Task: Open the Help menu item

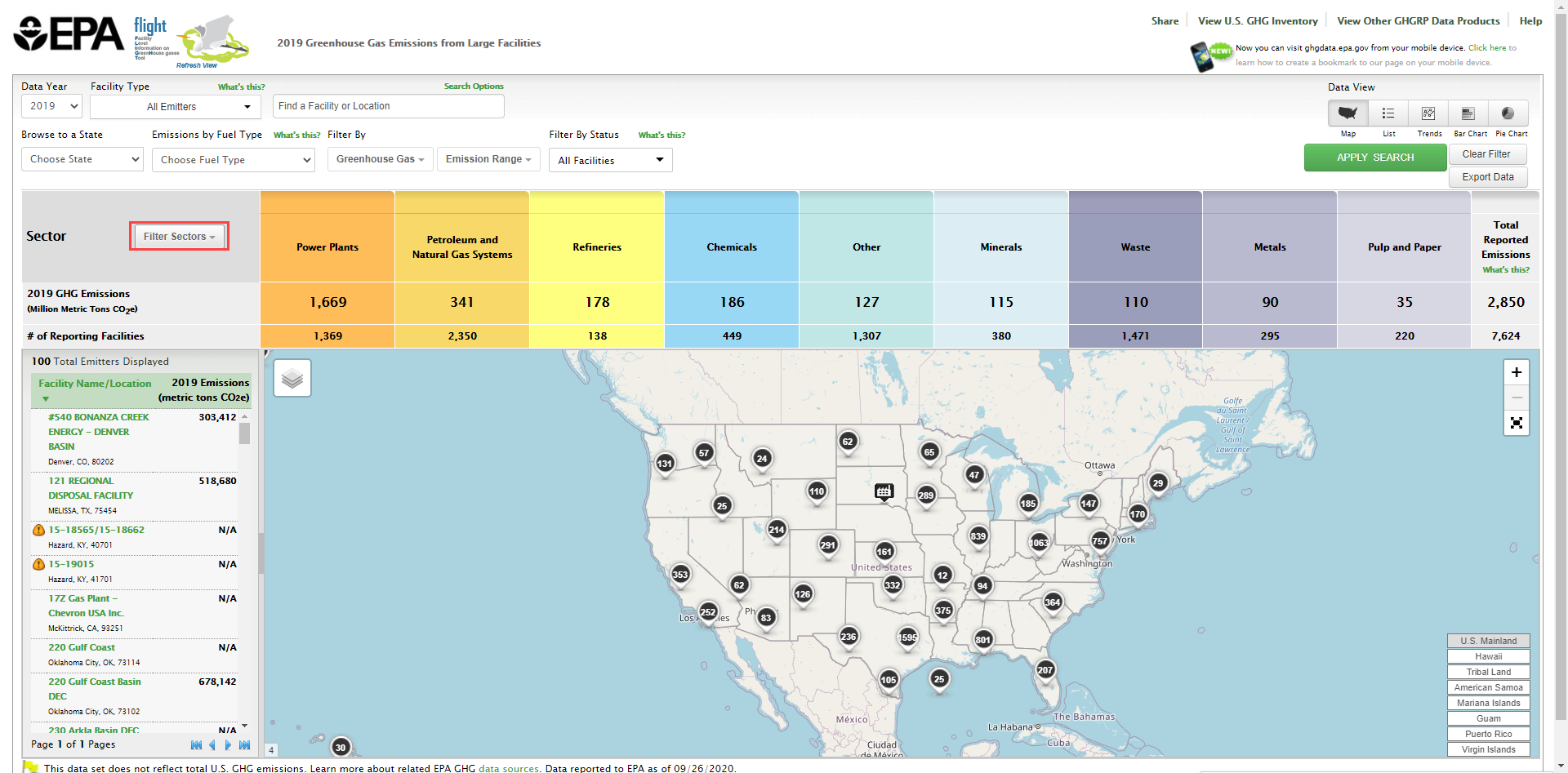Action: click(x=1530, y=21)
